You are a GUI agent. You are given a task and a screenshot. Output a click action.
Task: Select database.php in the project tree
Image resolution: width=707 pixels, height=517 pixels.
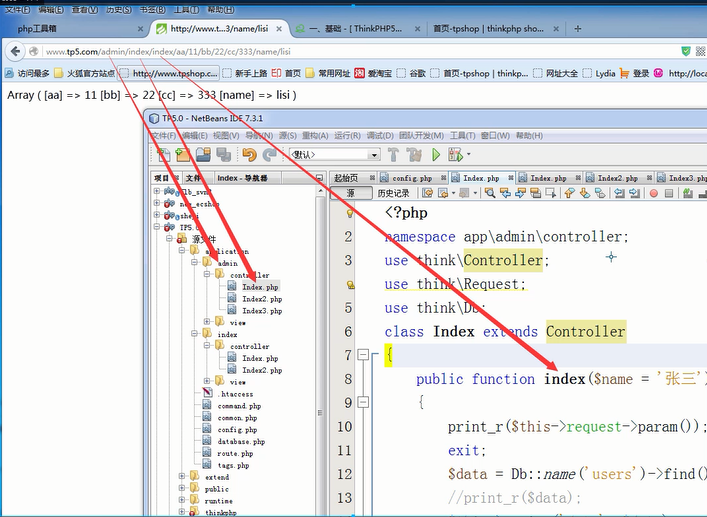pyautogui.click(x=241, y=442)
